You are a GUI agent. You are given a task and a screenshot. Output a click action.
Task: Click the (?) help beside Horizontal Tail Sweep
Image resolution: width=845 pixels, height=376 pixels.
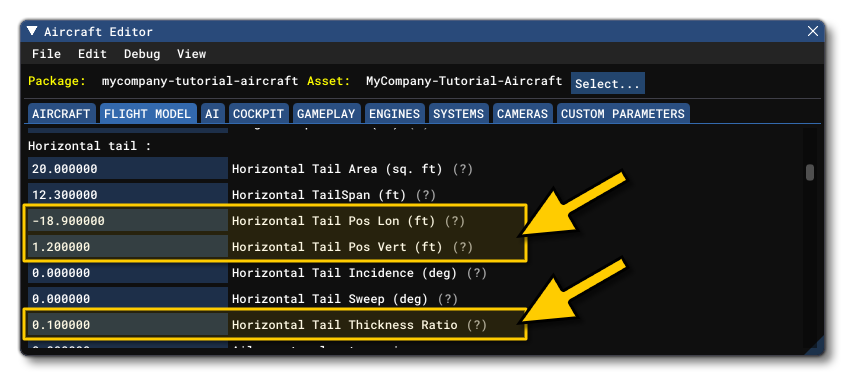pyautogui.click(x=448, y=298)
